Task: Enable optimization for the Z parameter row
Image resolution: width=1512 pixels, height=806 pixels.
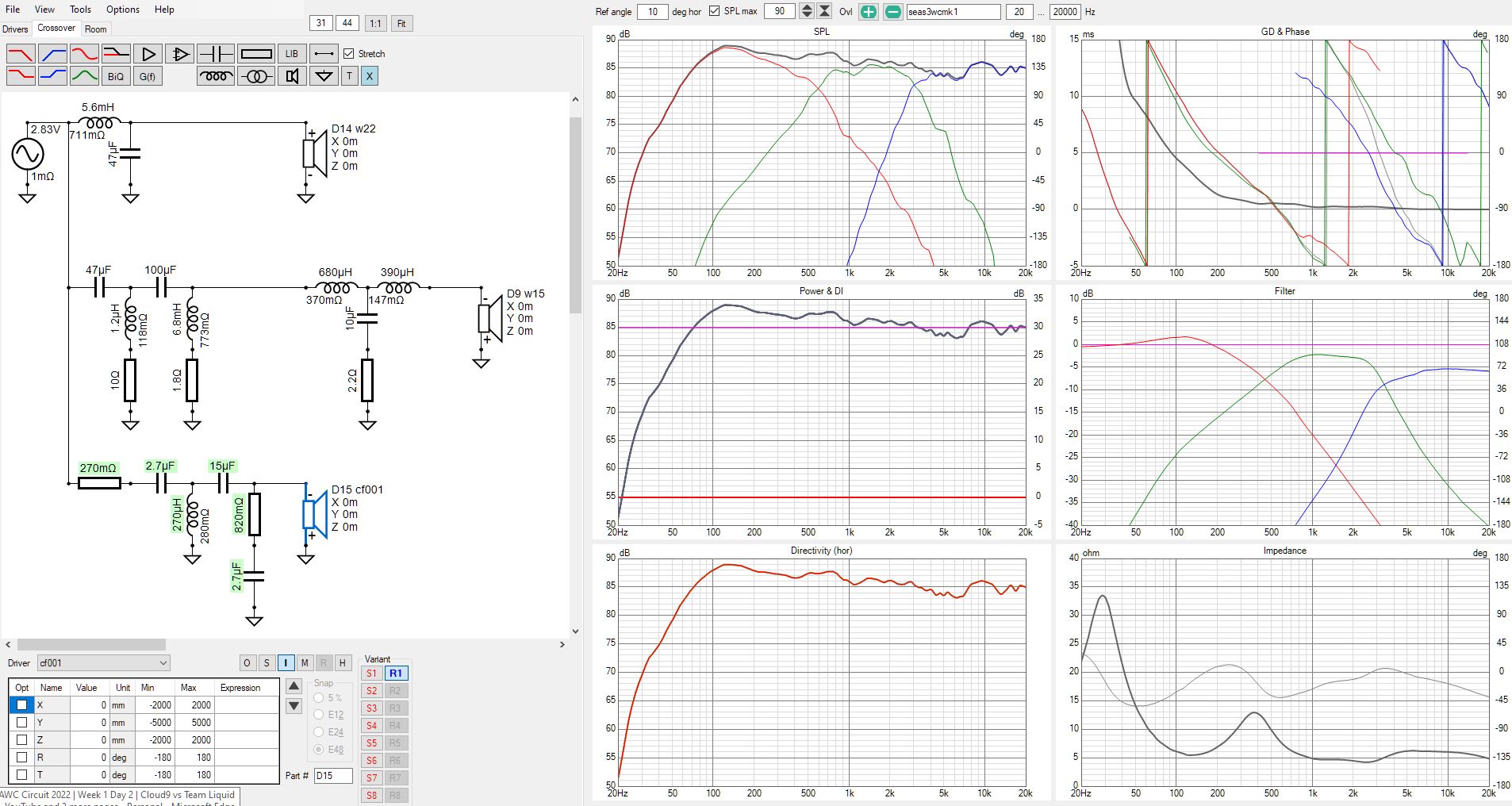Action: [22, 739]
